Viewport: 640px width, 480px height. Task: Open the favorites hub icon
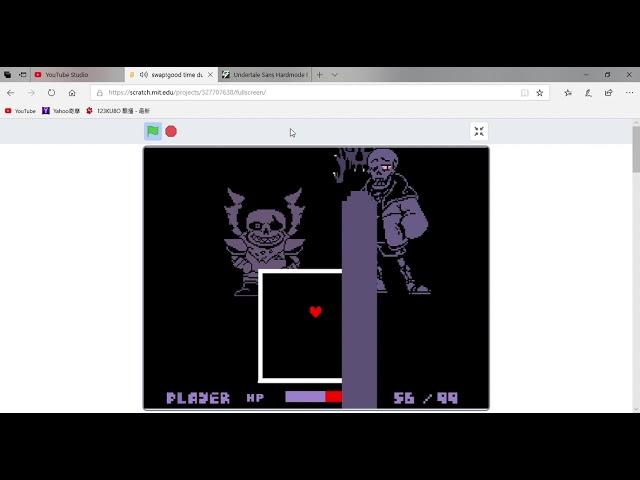click(x=568, y=93)
